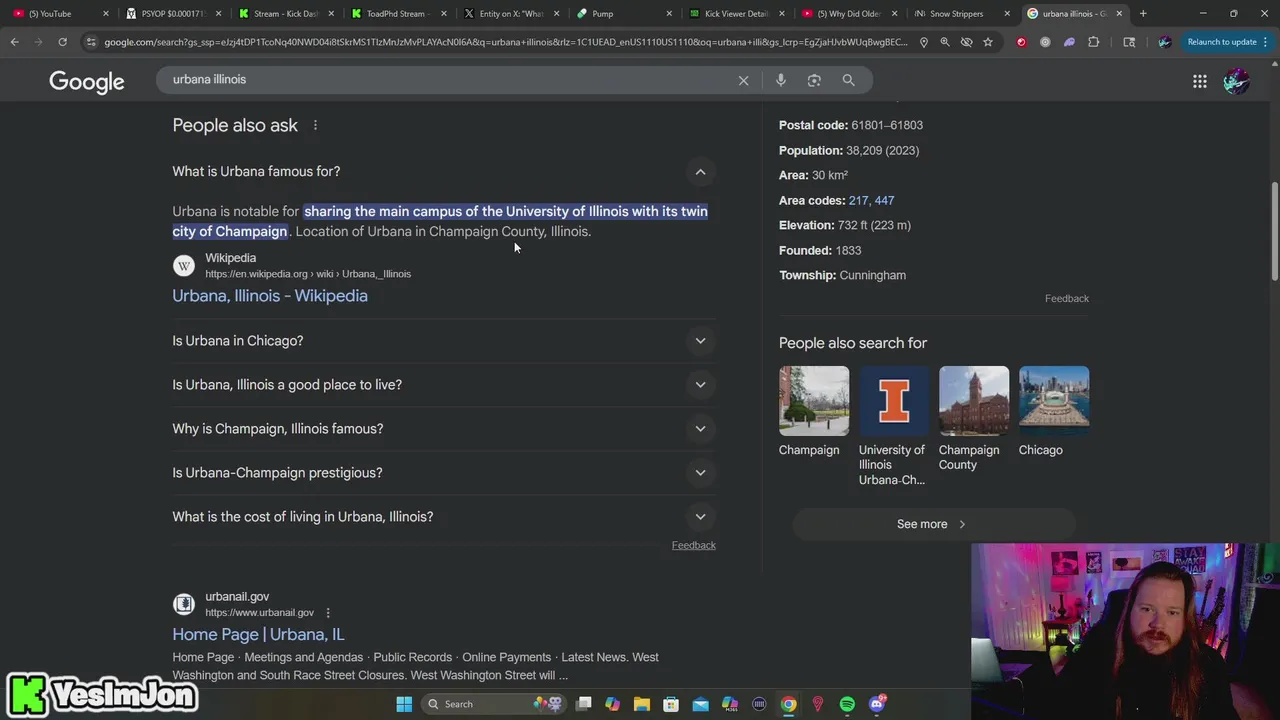Click the Google search field with urbana illinois
The image size is (1280, 720).
point(450,80)
